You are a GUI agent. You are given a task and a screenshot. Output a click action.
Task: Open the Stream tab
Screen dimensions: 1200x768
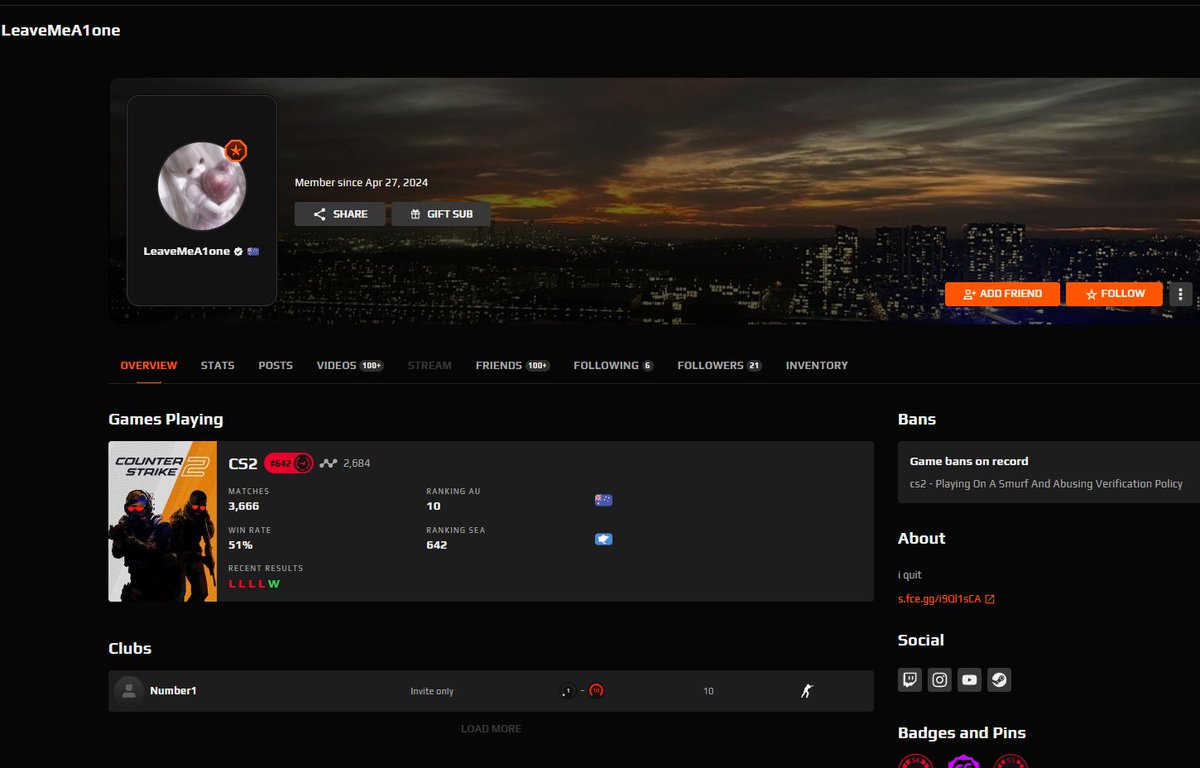pos(430,366)
